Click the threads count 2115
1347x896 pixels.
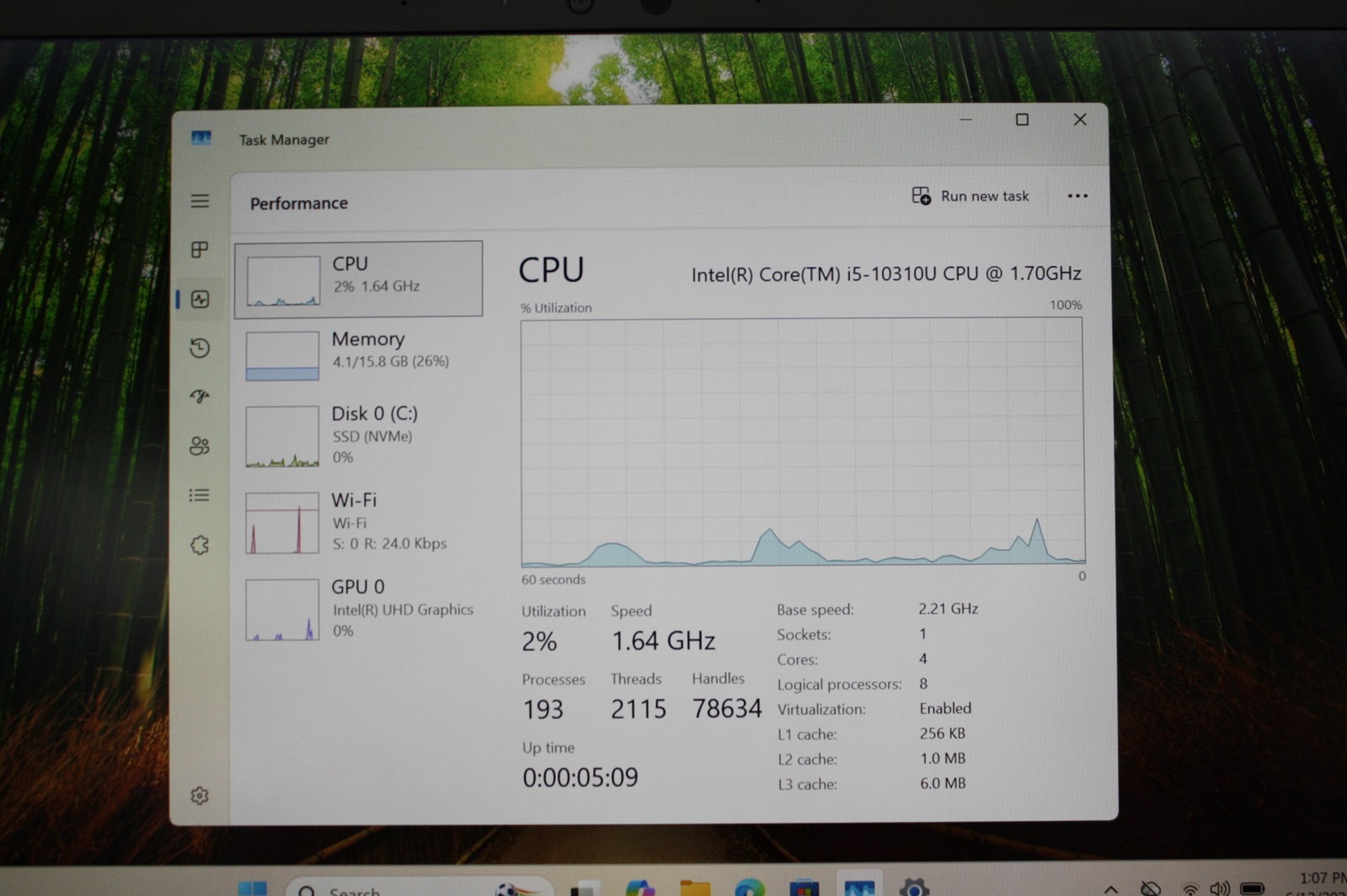coord(639,709)
